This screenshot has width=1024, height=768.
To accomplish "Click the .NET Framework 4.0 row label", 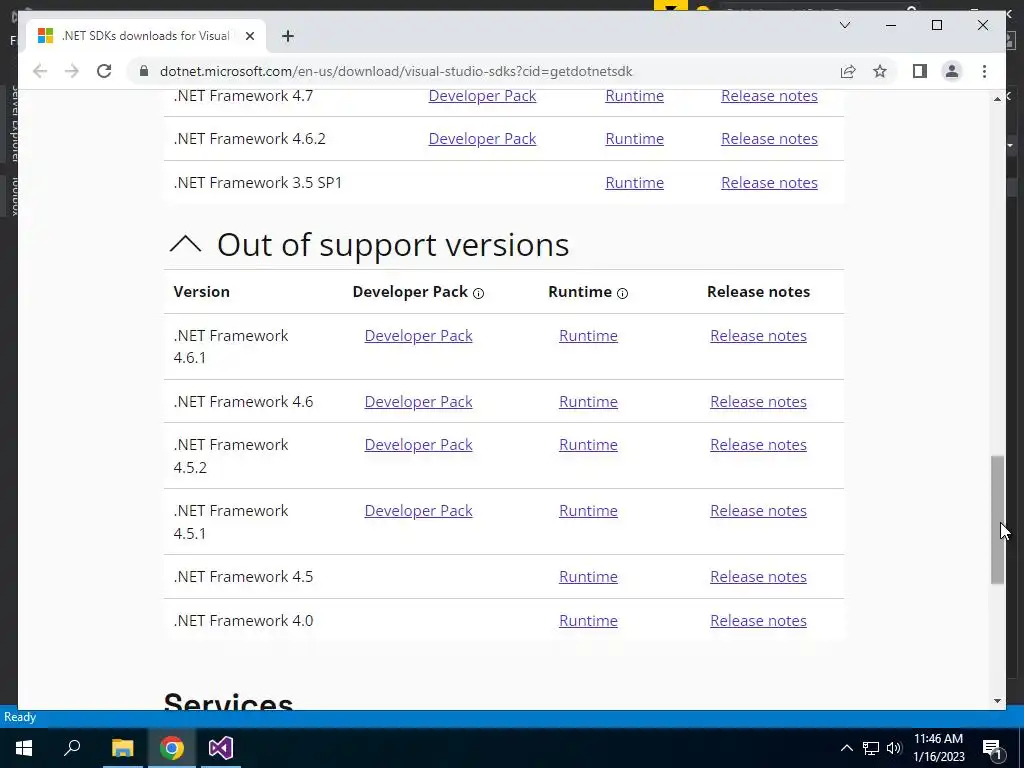I will (x=243, y=620).
